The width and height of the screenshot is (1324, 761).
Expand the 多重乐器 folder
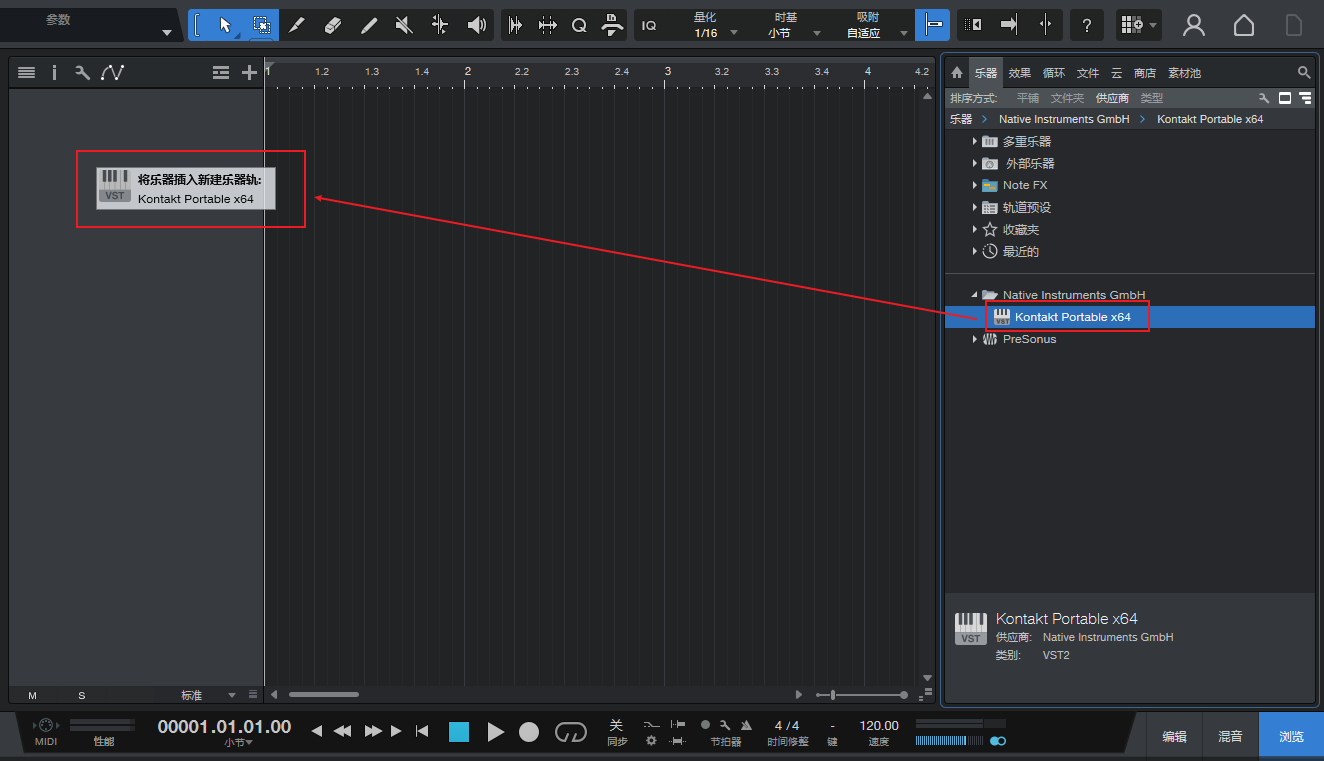(975, 142)
